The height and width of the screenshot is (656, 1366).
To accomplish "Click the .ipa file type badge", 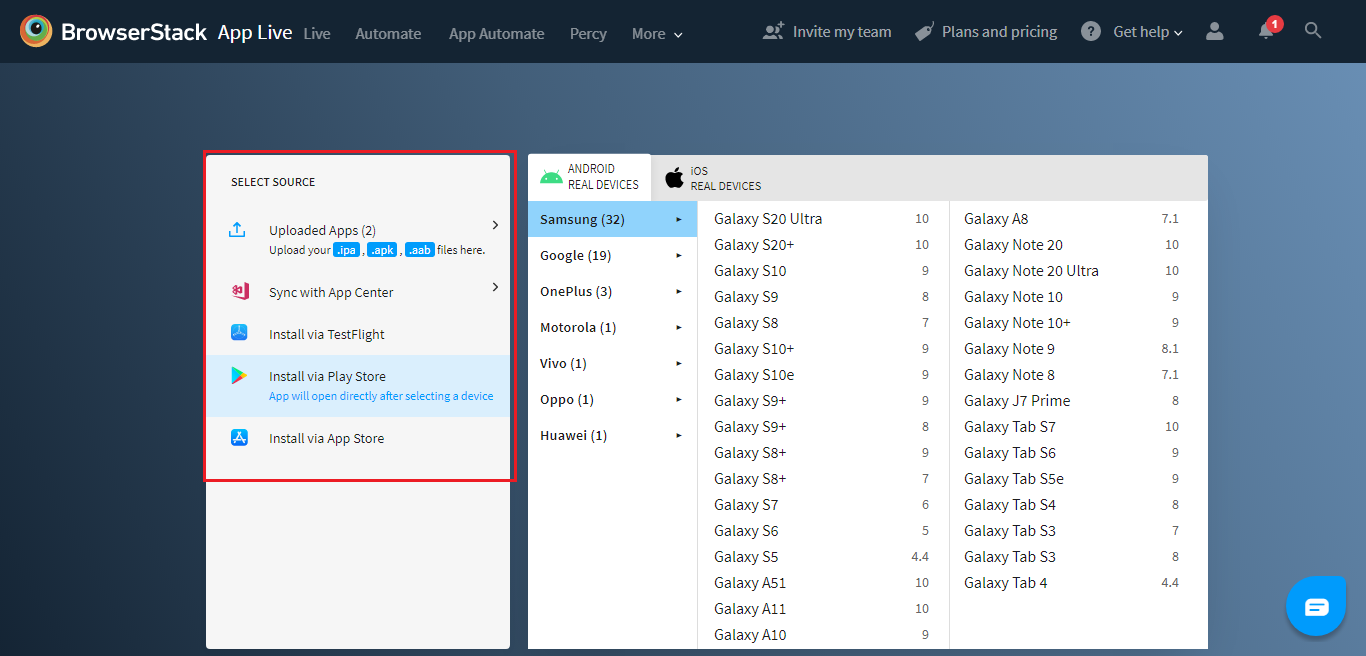I will tap(346, 250).
